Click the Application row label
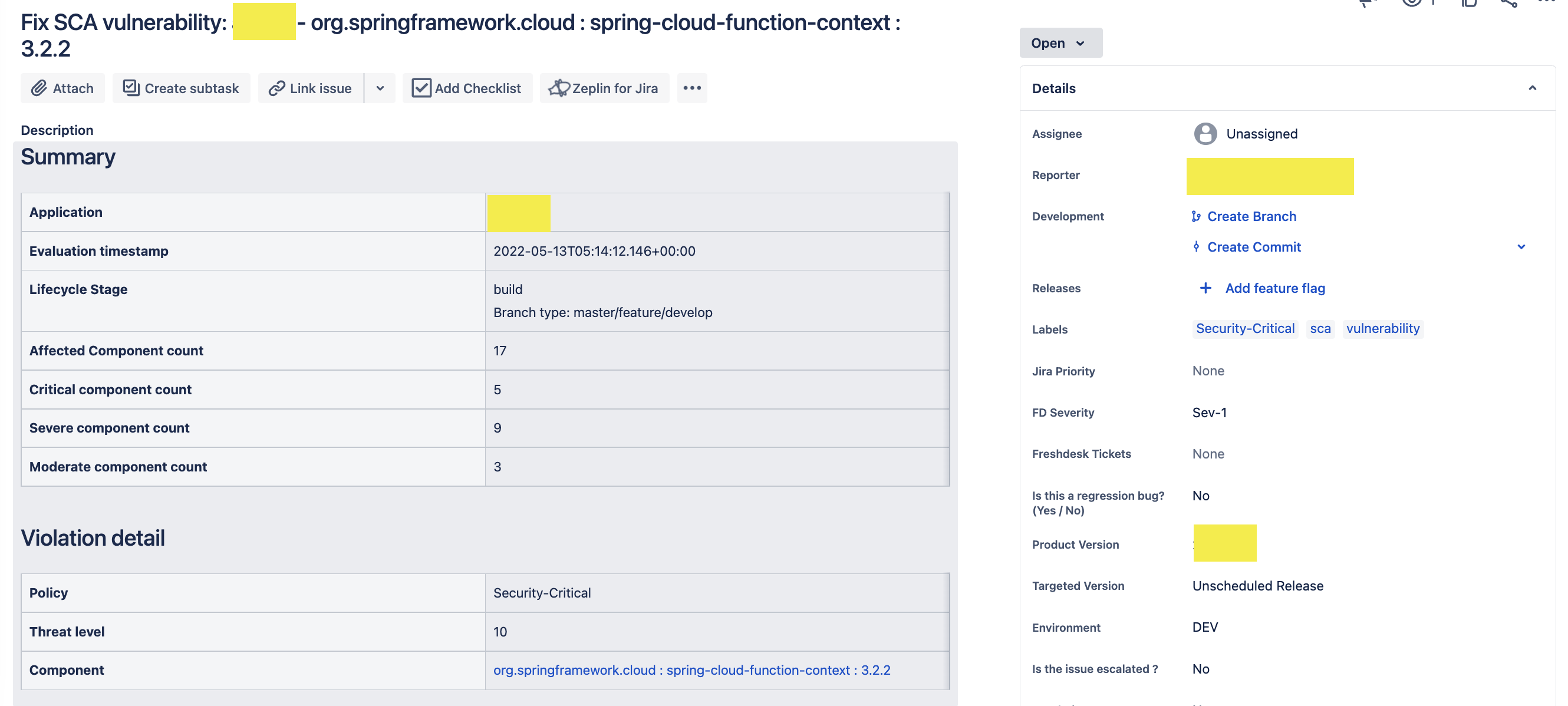Image resolution: width=1568 pixels, height=706 pixels. click(x=66, y=212)
